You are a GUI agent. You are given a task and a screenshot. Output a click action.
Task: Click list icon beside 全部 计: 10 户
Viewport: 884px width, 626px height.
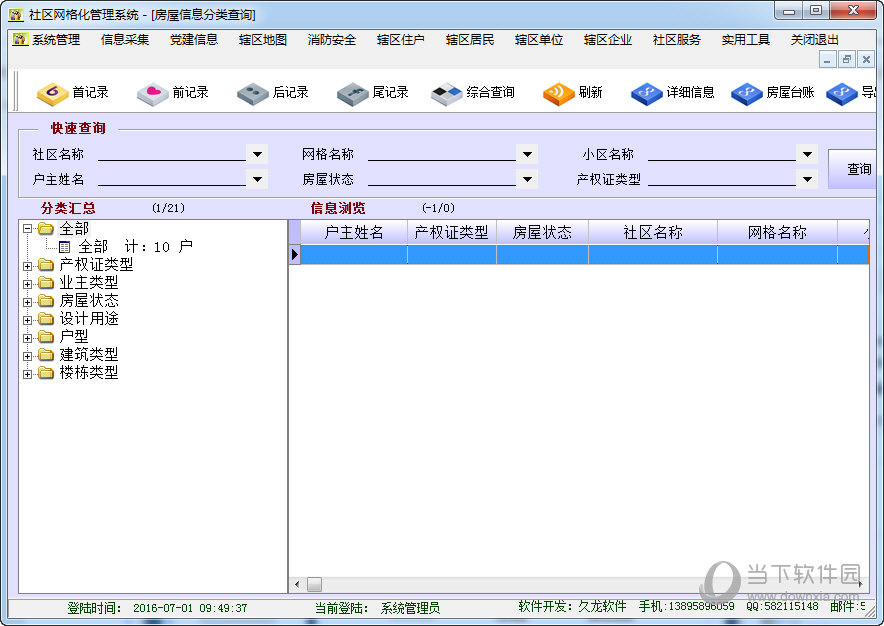click(64, 247)
